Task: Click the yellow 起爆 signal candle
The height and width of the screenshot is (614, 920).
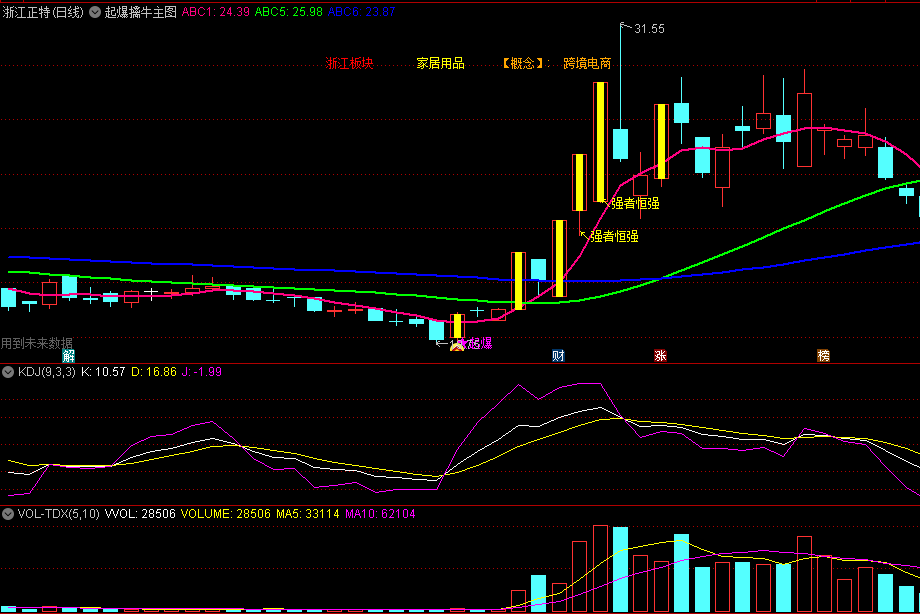Action: (x=458, y=326)
